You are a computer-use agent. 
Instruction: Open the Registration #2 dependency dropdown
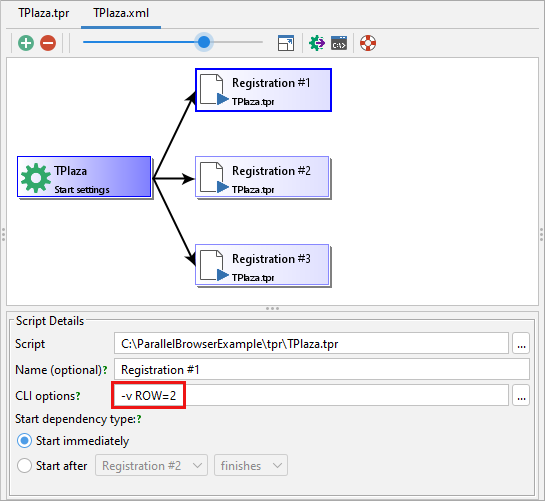152,465
